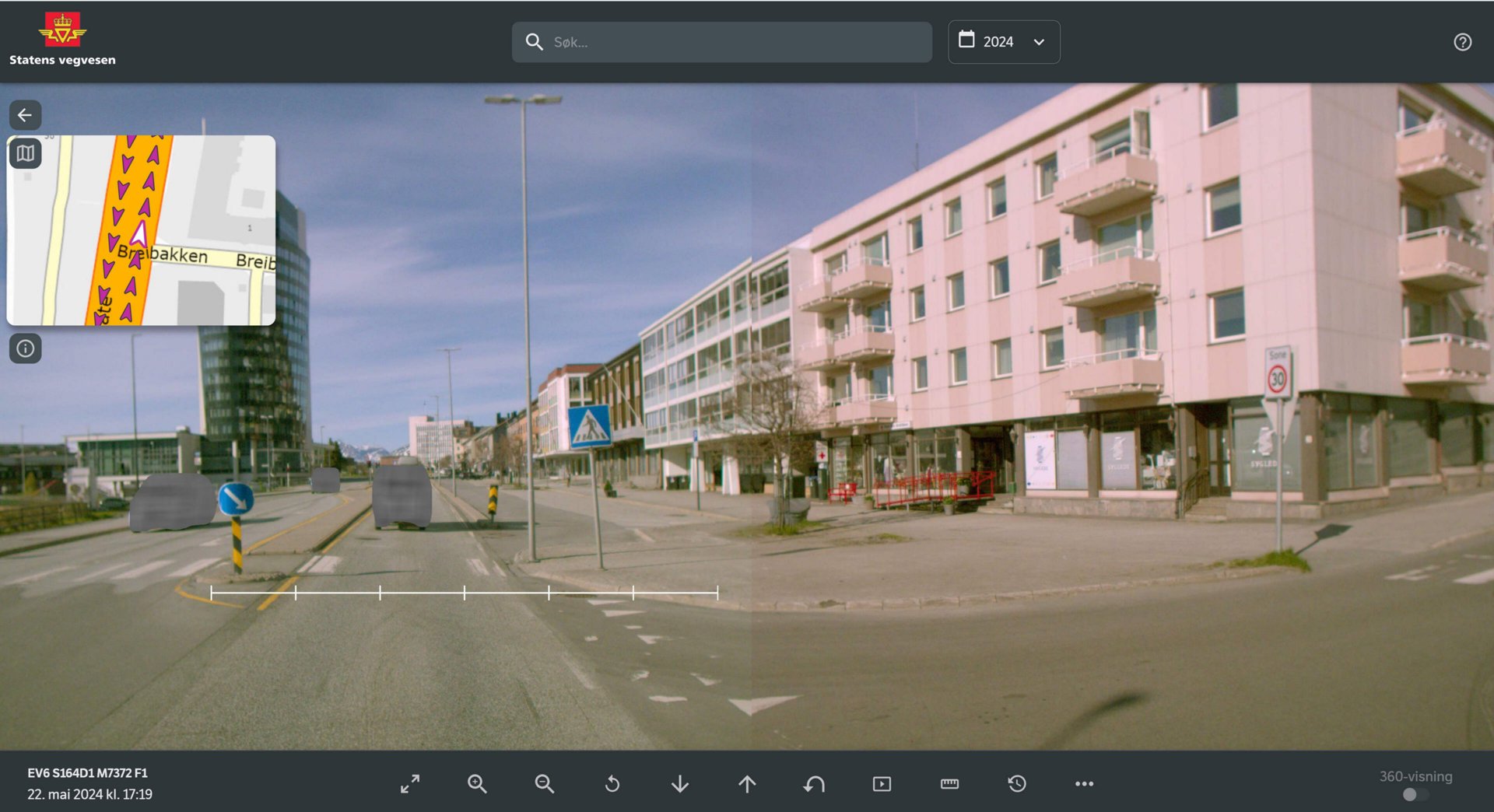Step to next image with up arrow
The height and width of the screenshot is (812, 1494).
[x=746, y=784]
